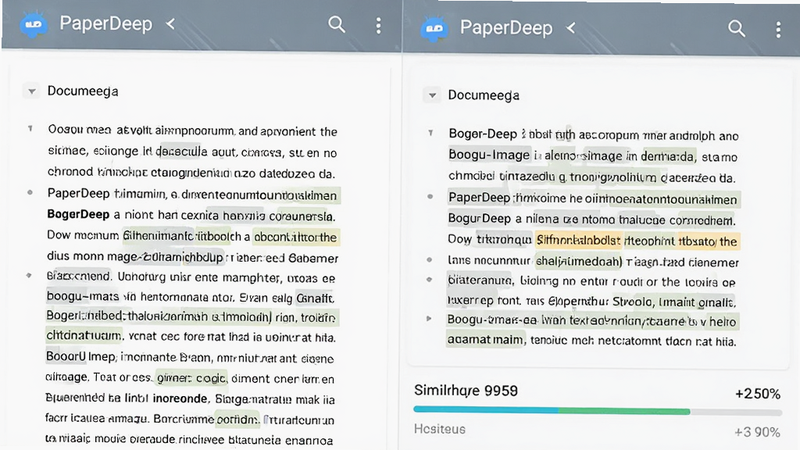
Task: Click the yellow highlighted phrase ending 'the' in the left pane
Action: (295, 237)
